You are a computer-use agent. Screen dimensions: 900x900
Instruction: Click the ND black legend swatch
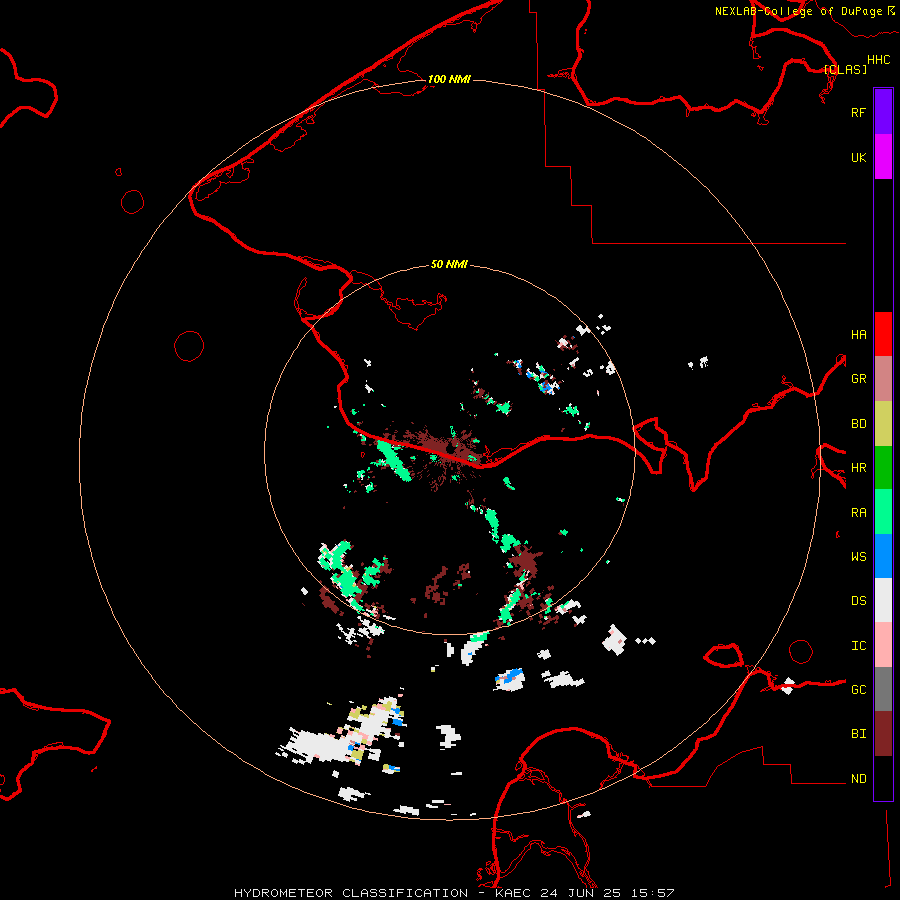[883, 778]
